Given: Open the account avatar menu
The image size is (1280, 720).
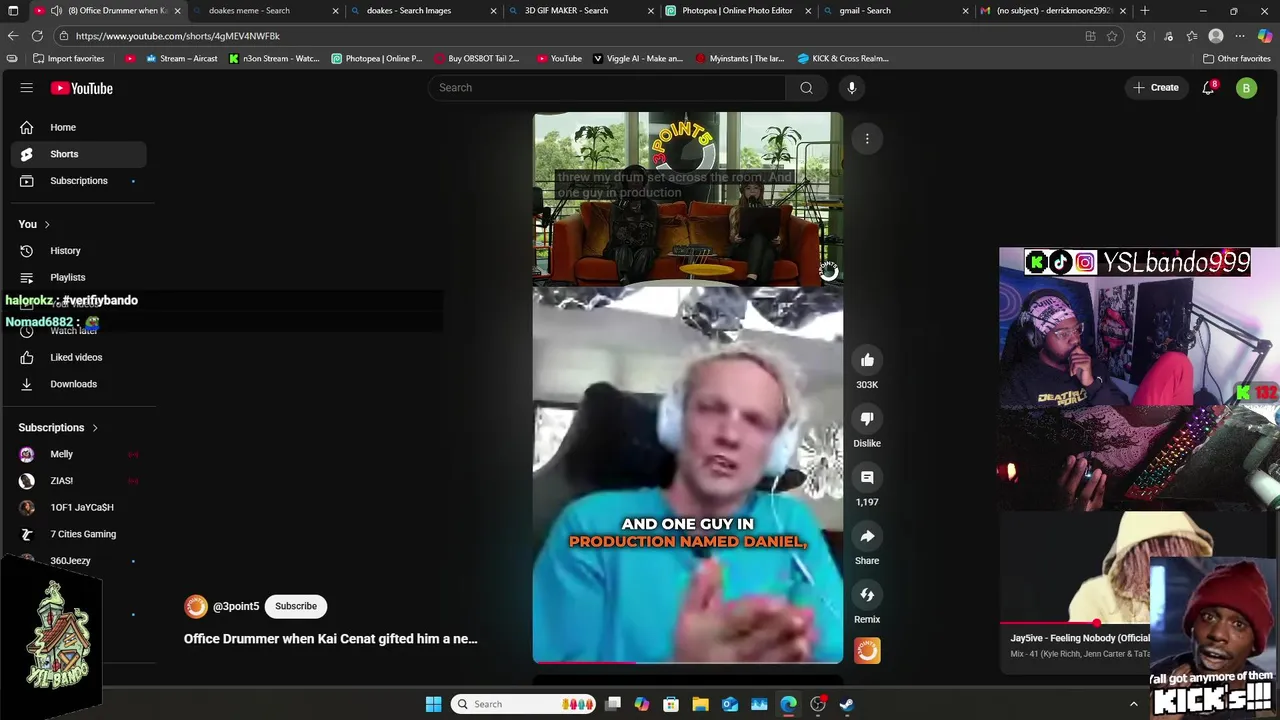Looking at the screenshot, I should [x=1246, y=88].
